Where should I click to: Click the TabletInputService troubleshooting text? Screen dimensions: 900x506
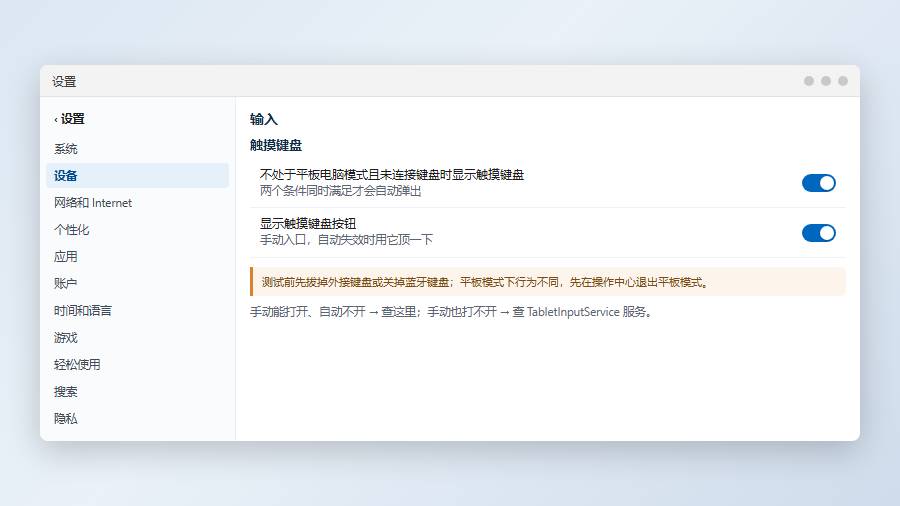pos(452,312)
